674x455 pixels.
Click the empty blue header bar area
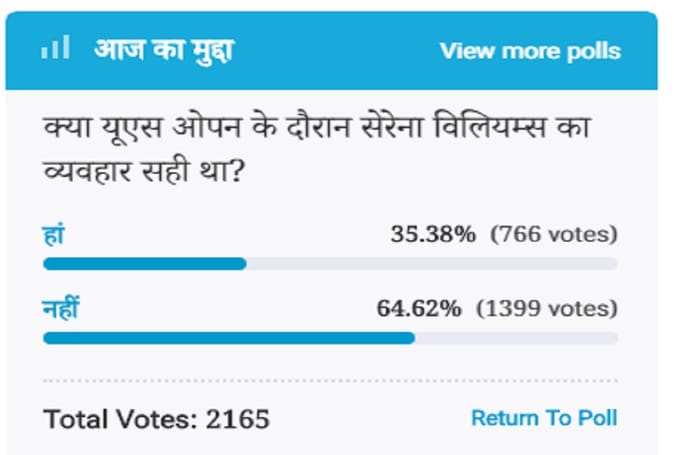[x=340, y=50]
